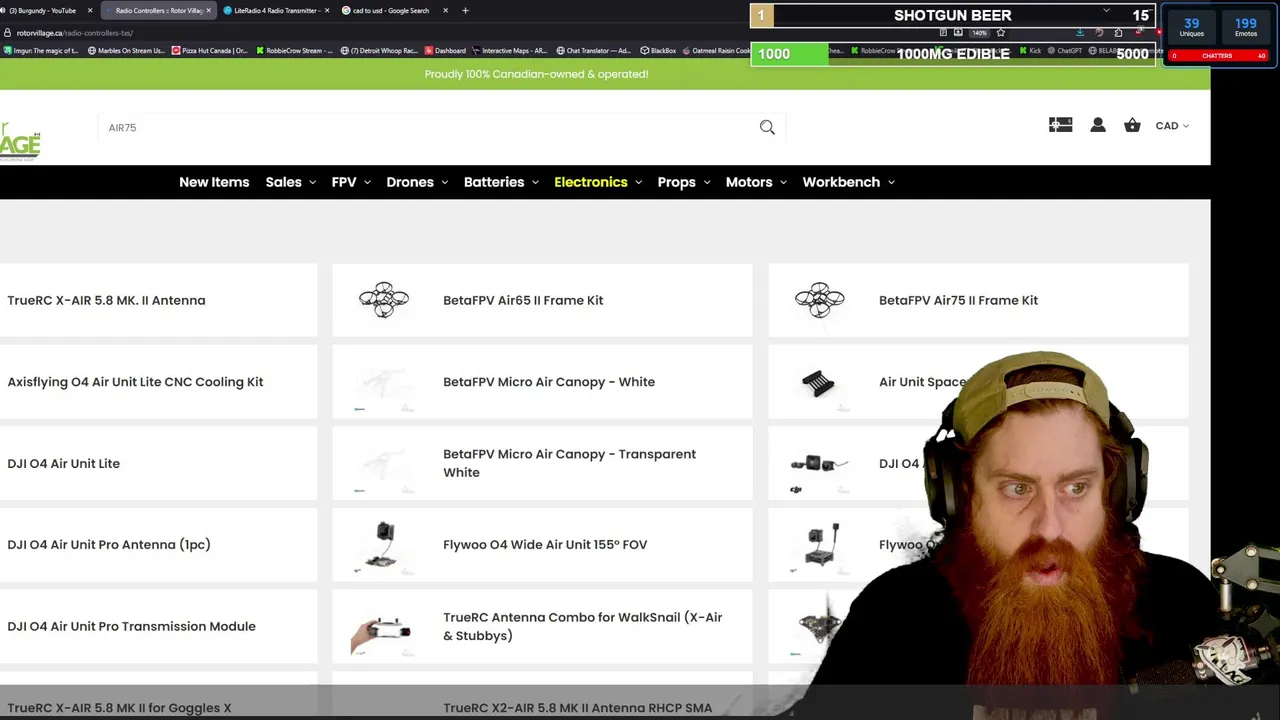Switch to the Burgundy YouTube tab

(42, 10)
